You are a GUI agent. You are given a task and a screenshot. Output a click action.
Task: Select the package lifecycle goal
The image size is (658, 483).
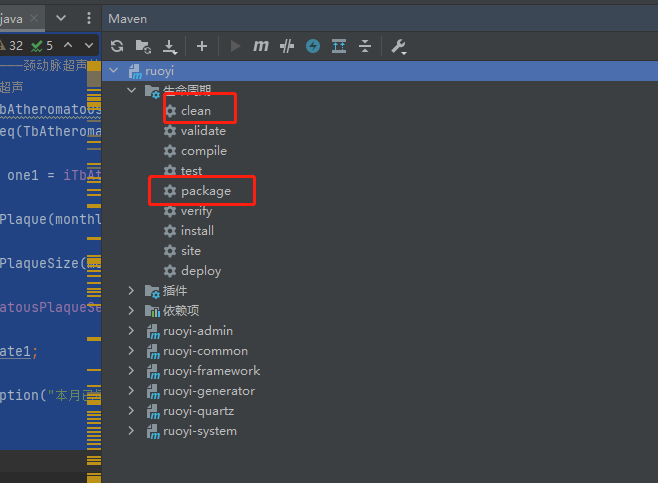click(206, 191)
